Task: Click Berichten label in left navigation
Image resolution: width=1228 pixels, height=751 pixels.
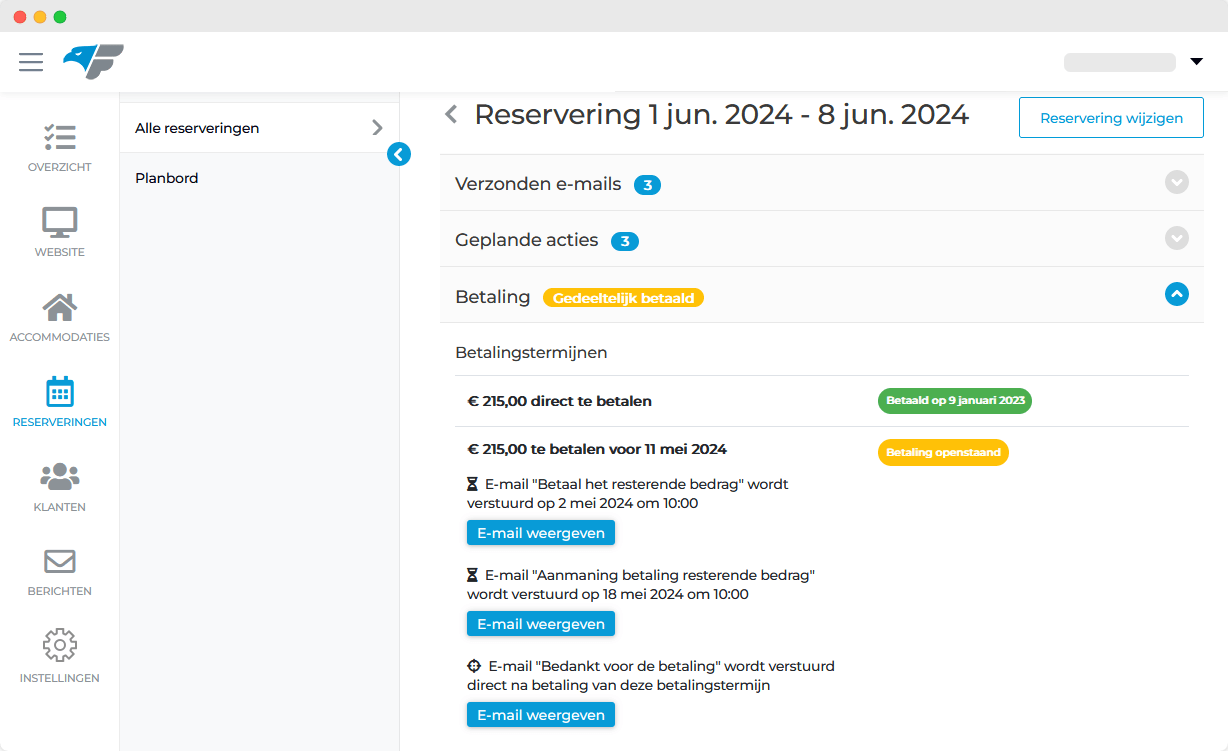Action: click(x=60, y=591)
